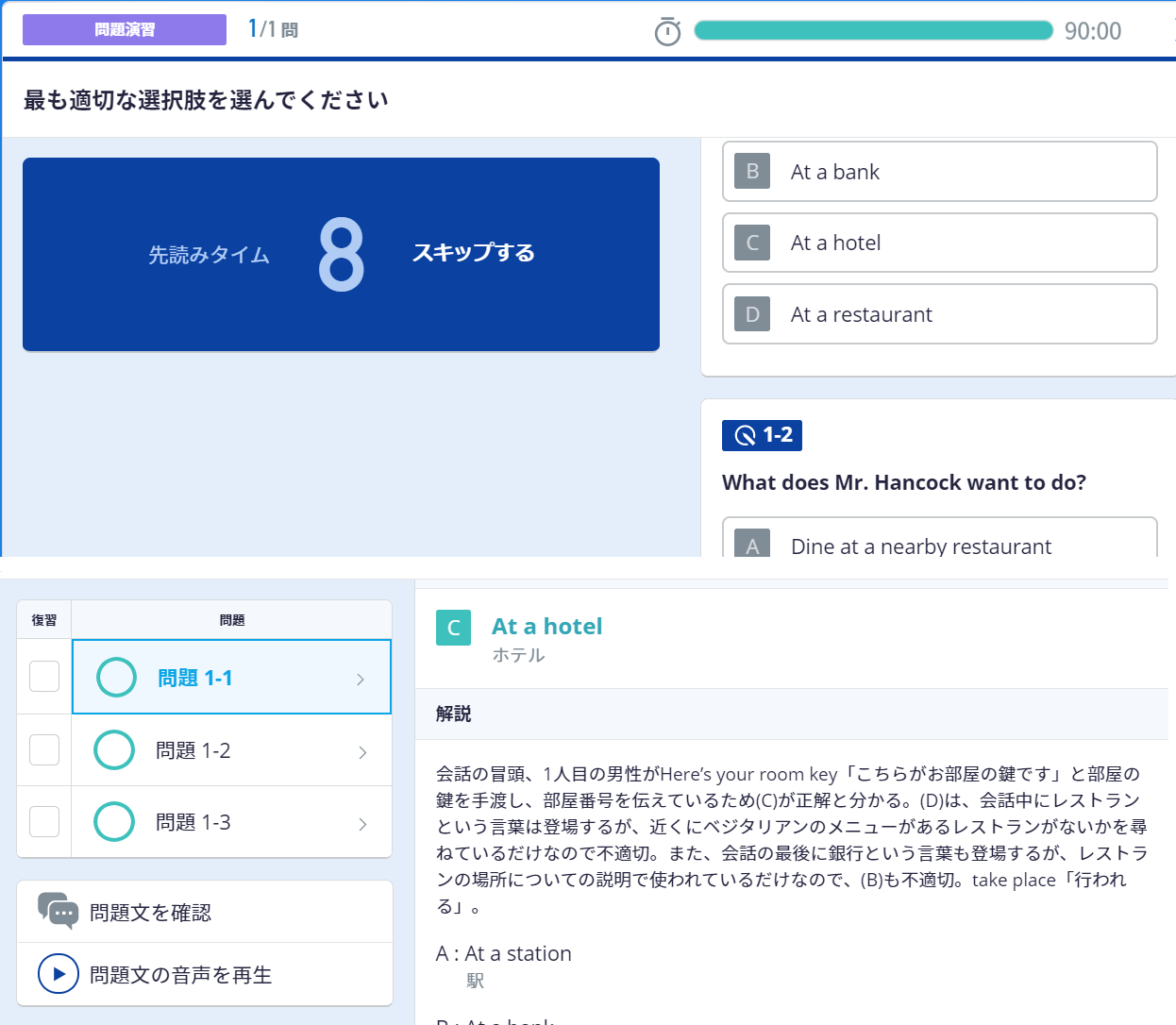Click the circle result icon for 問題 1-3
The image size is (1176, 1025).
[114, 822]
